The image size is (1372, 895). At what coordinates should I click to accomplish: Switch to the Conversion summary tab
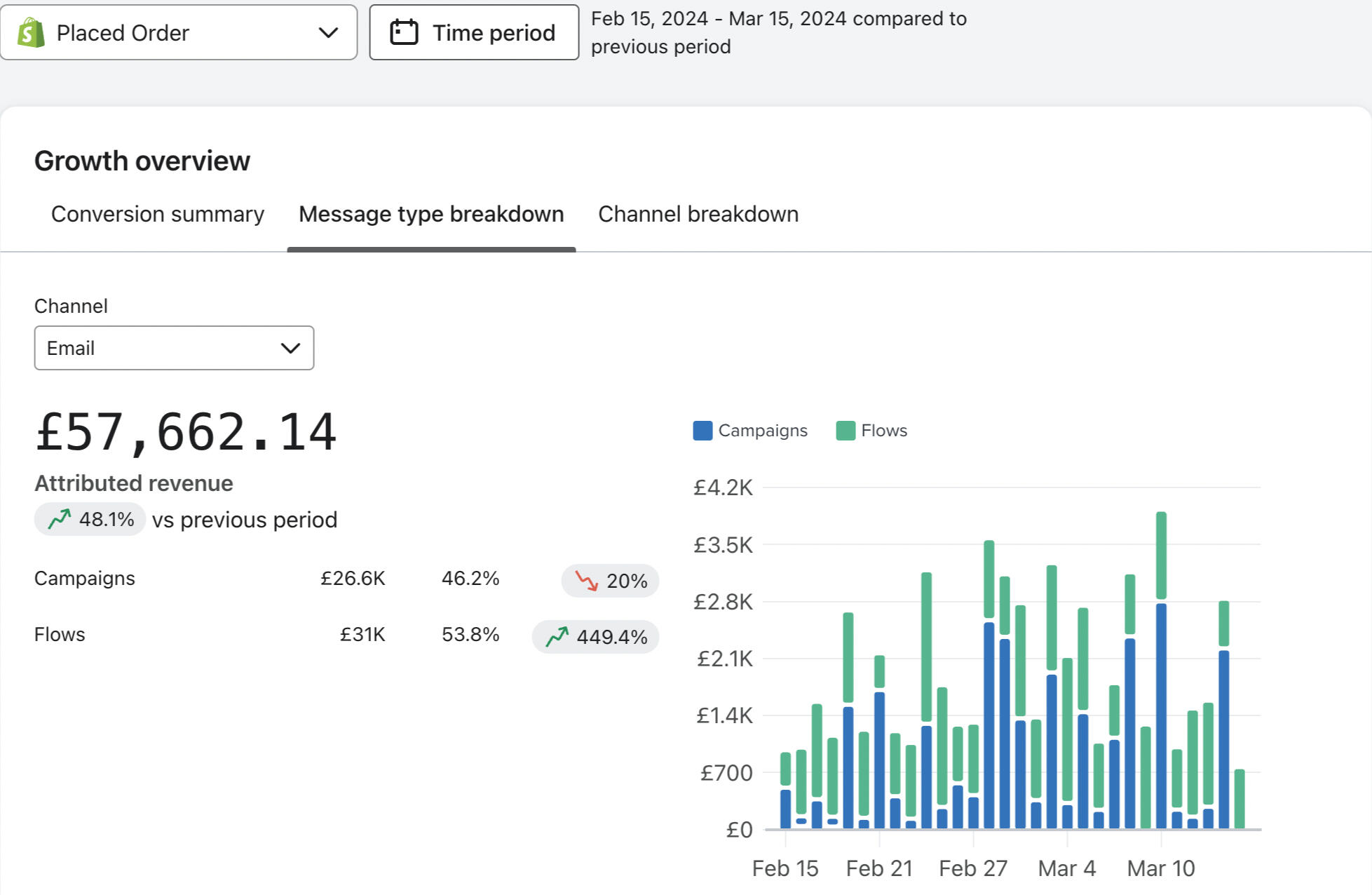(158, 214)
